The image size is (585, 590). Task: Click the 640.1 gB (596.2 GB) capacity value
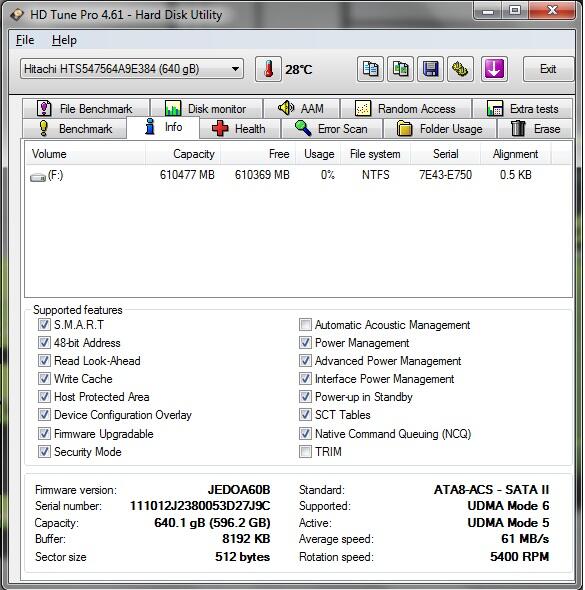[x=212, y=523]
